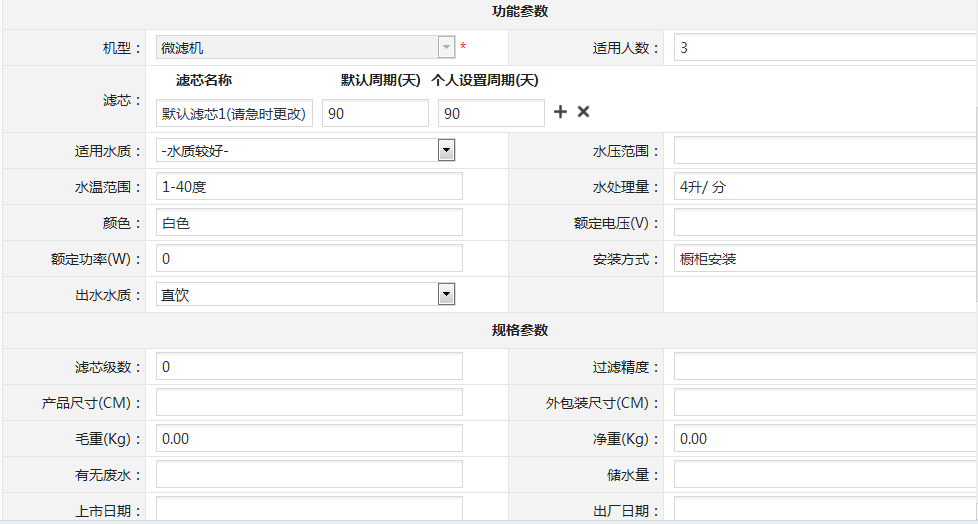Edit the 个人设置周期 field
Screen dimensions: 978x524
tap(491, 114)
